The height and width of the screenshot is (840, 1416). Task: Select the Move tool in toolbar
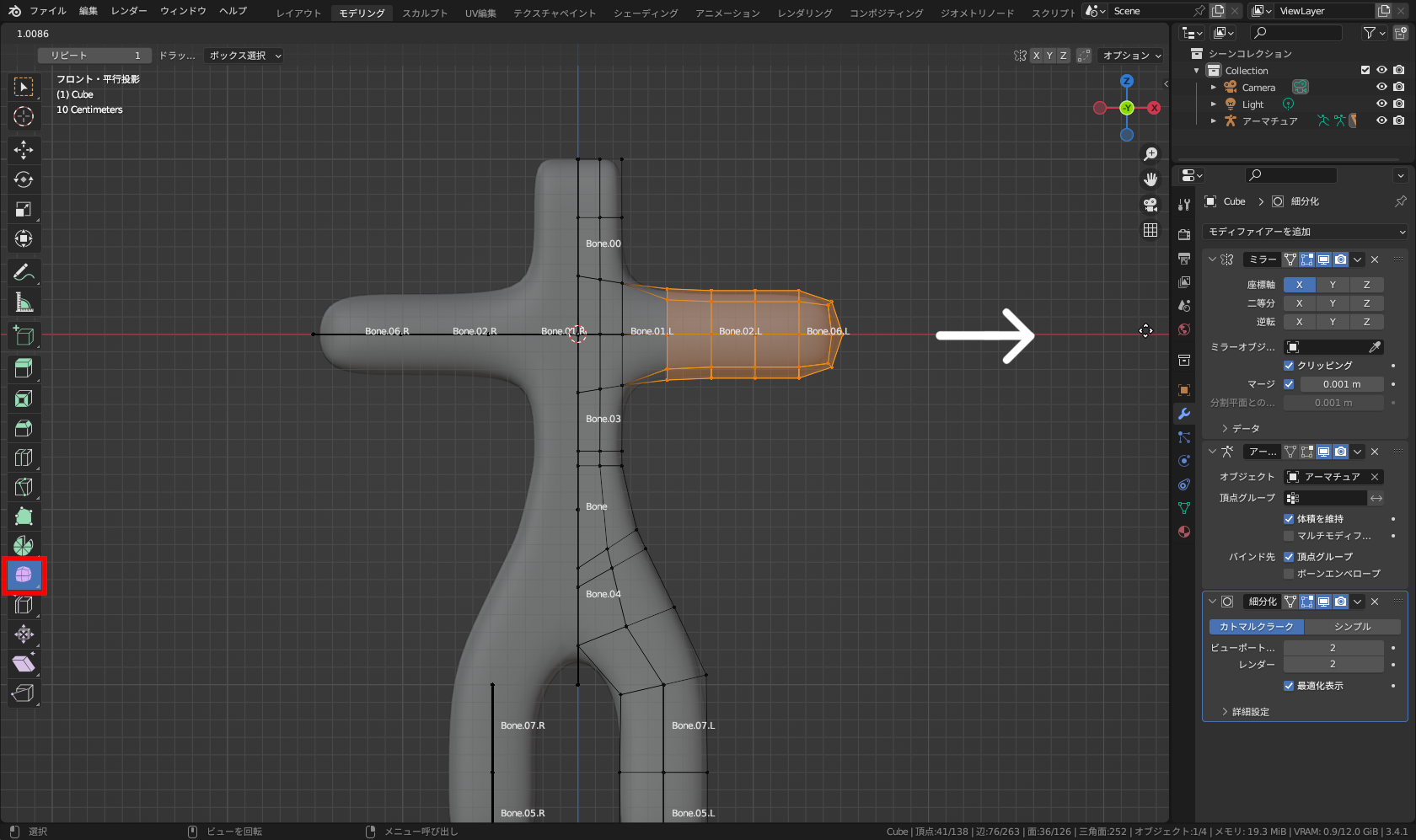coord(24,150)
